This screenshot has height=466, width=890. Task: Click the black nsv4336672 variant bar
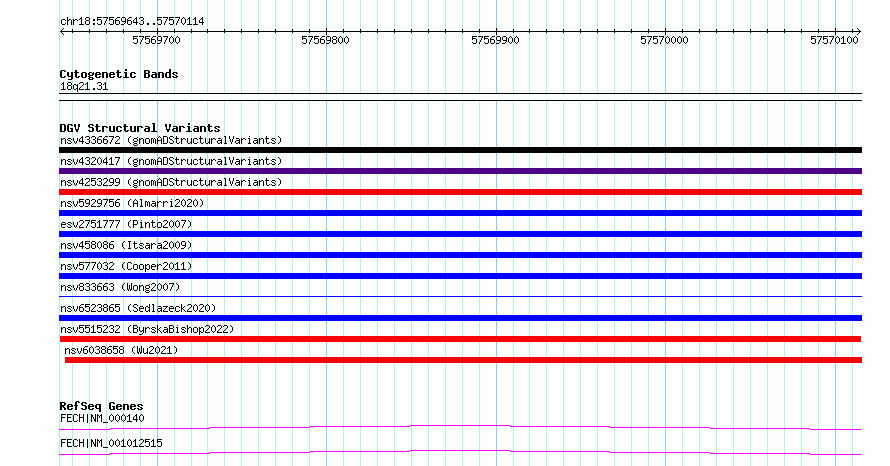pos(460,150)
